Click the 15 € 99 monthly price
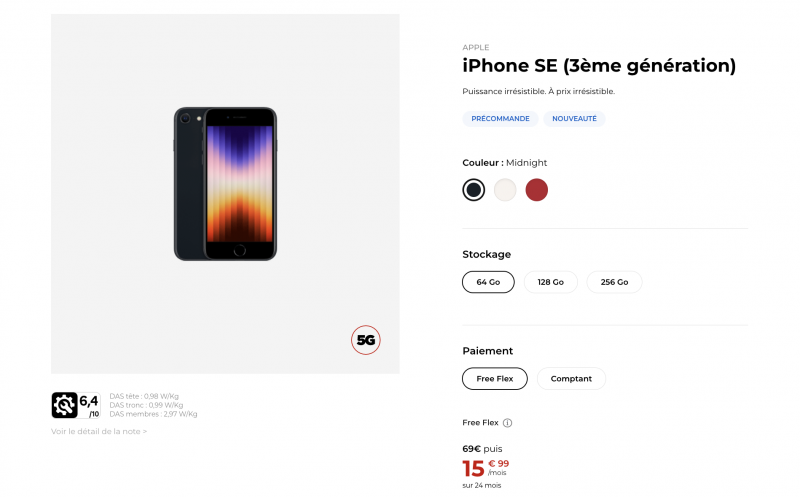Screen dimensions: 800x497 (485, 467)
